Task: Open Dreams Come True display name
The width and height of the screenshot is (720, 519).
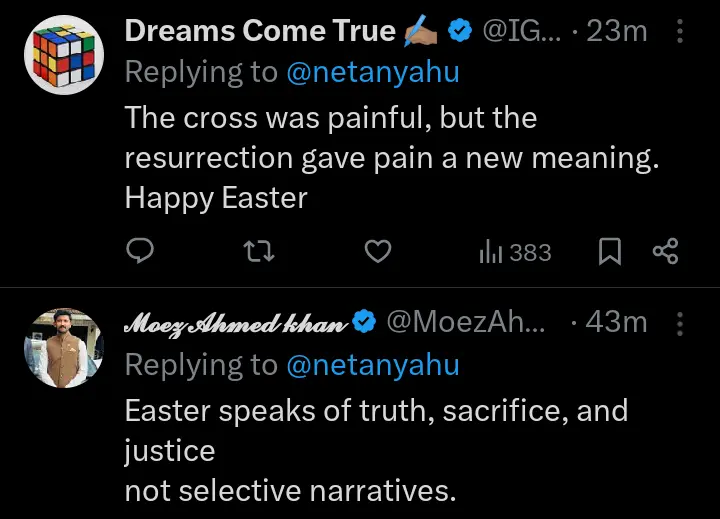Action: [x=260, y=32]
